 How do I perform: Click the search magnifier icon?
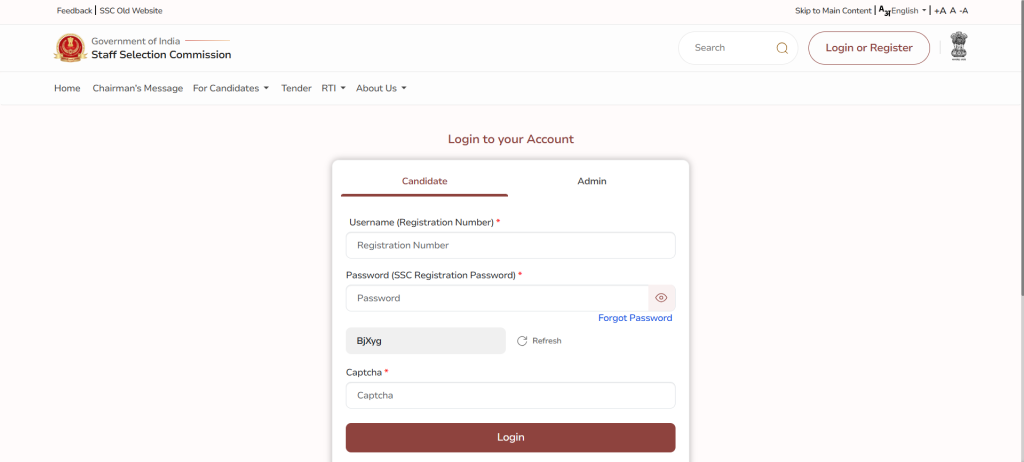(x=782, y=48)
